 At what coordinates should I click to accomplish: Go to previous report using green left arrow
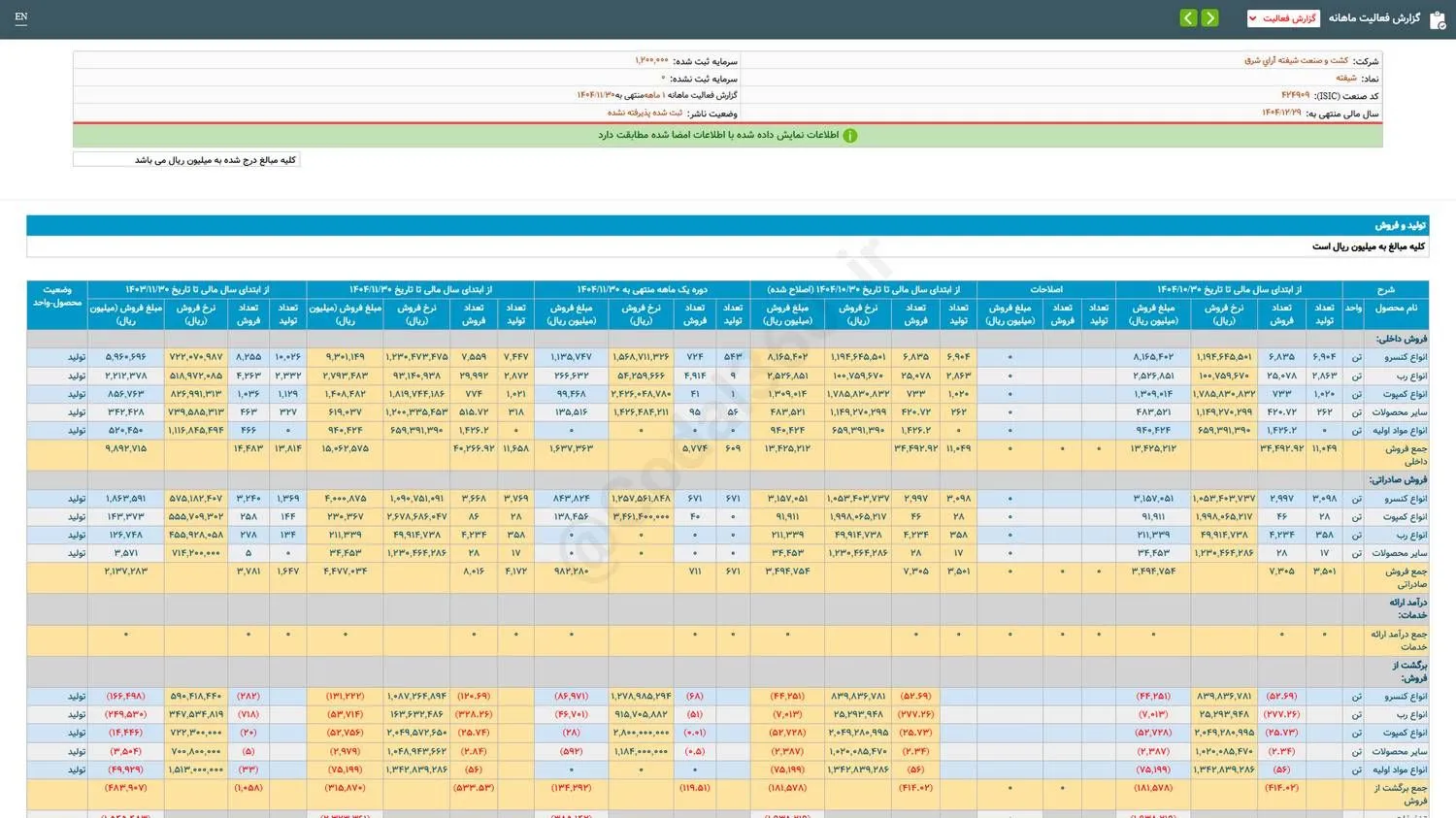point(1188,17)
